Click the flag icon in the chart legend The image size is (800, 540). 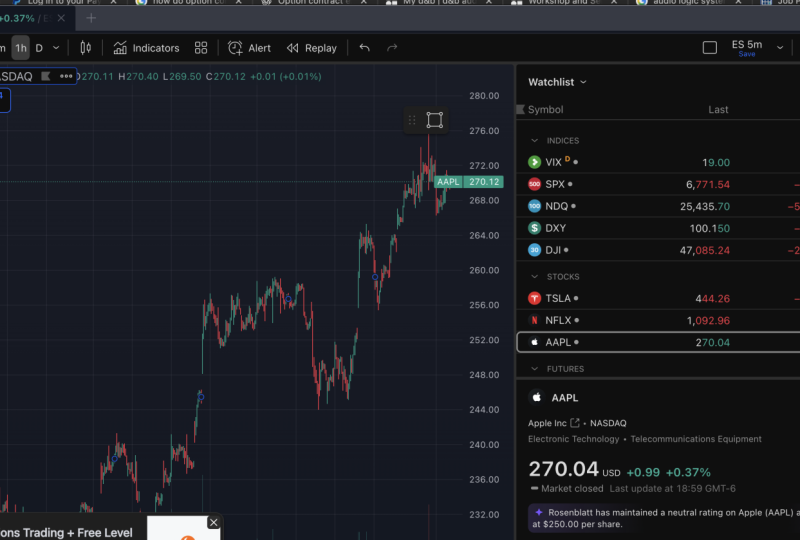click(45, 76)
